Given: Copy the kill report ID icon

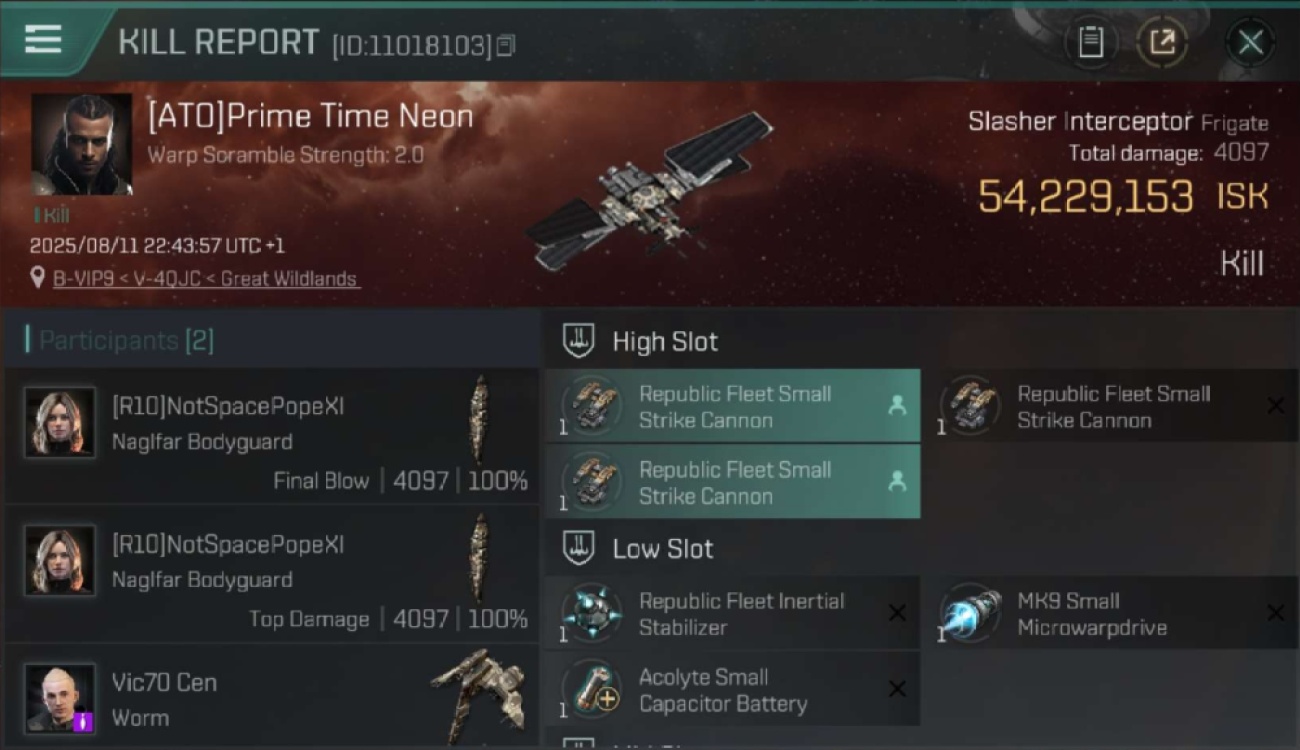Looking at the screenshot, I should (x=506, y=45).
